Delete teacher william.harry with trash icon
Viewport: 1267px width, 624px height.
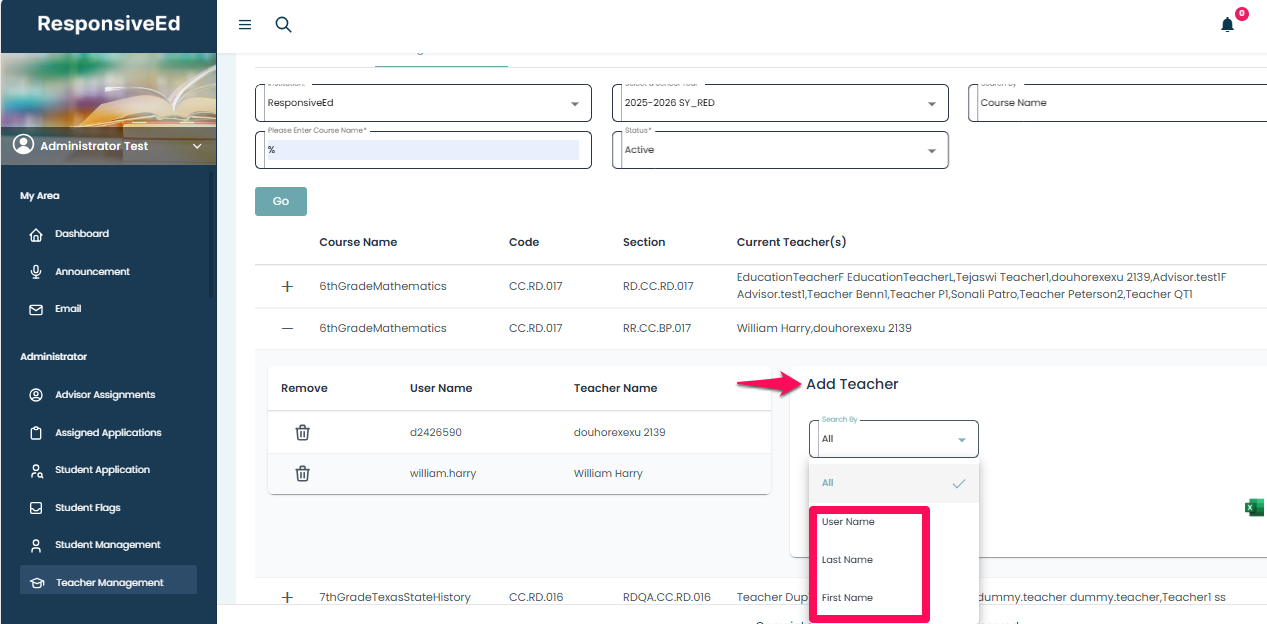click(302, 474)
